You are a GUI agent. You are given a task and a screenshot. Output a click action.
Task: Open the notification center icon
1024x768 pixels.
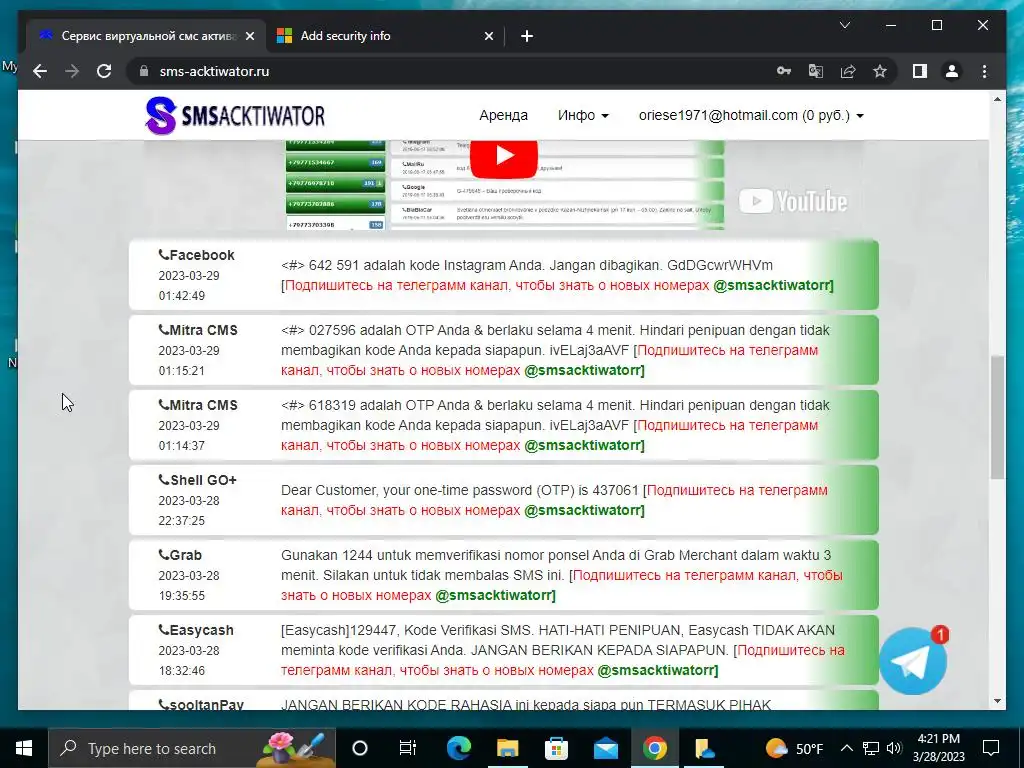[x=991, y=748]
